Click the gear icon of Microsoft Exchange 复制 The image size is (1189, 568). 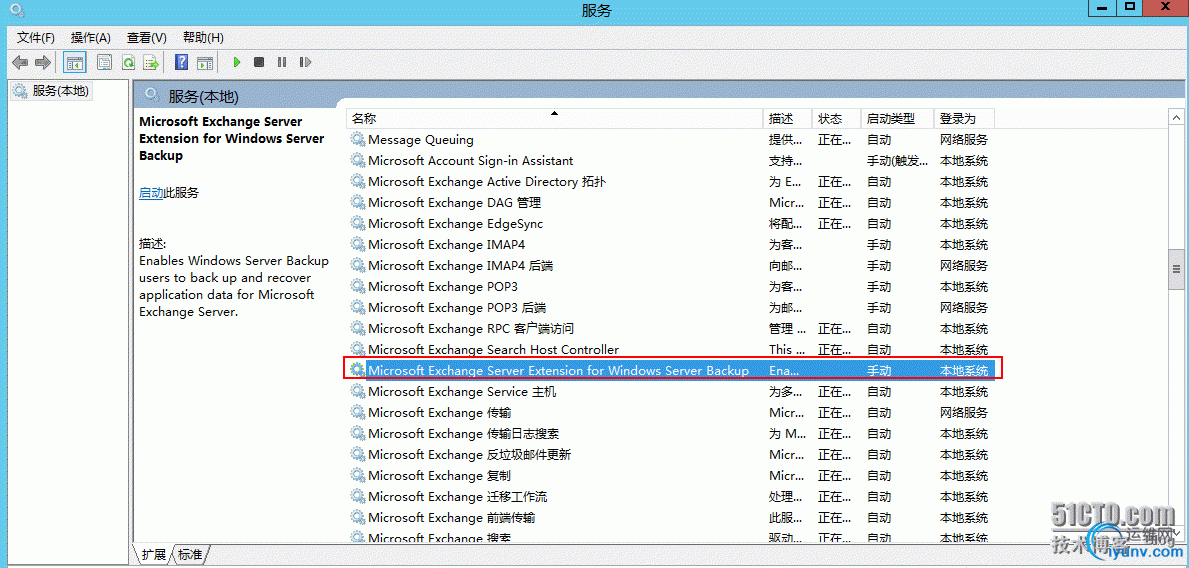point(357,475)
